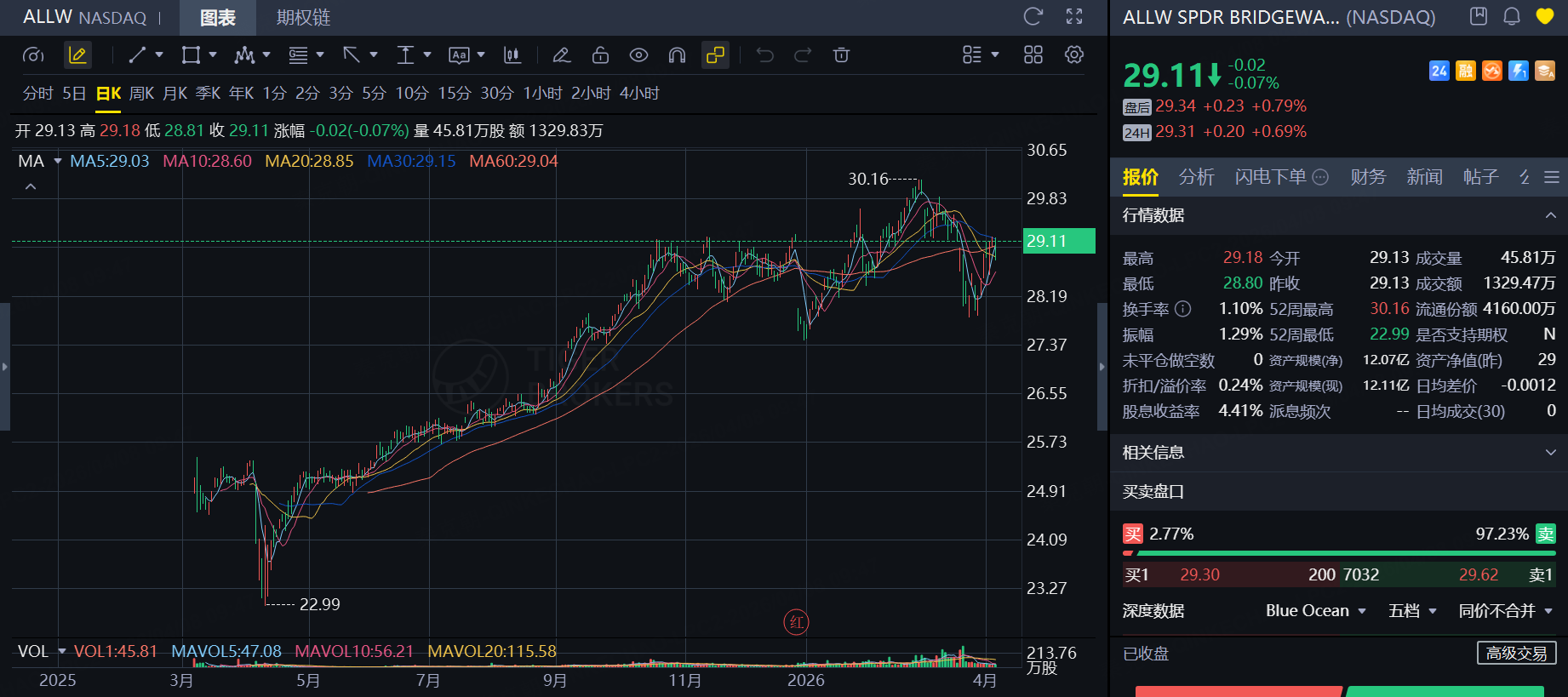Open chart settings gear icon
This screenshot has width=1568, height=697.
(1074, 55)
